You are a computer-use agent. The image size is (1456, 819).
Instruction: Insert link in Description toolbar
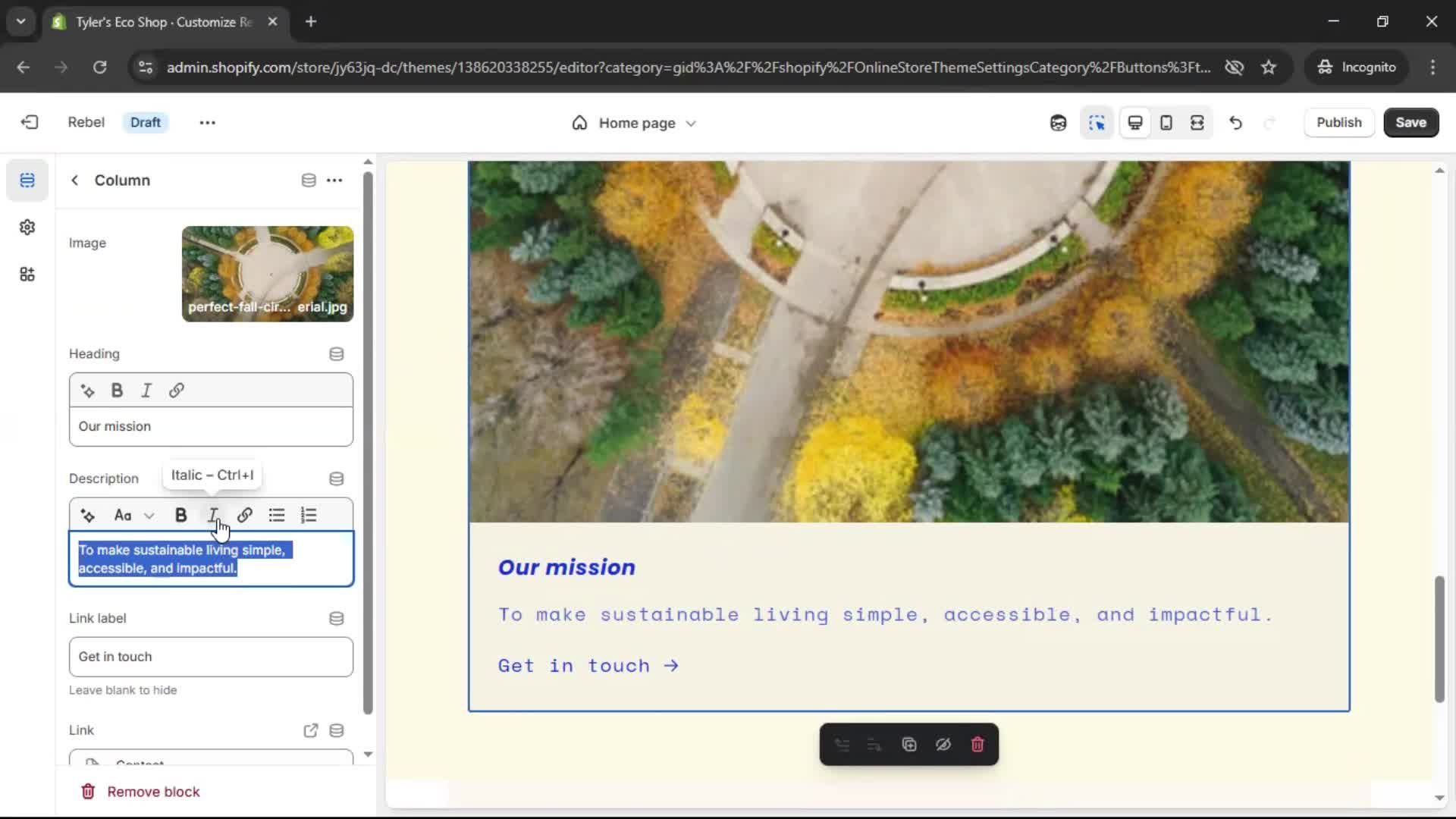[x=244, y=515]
